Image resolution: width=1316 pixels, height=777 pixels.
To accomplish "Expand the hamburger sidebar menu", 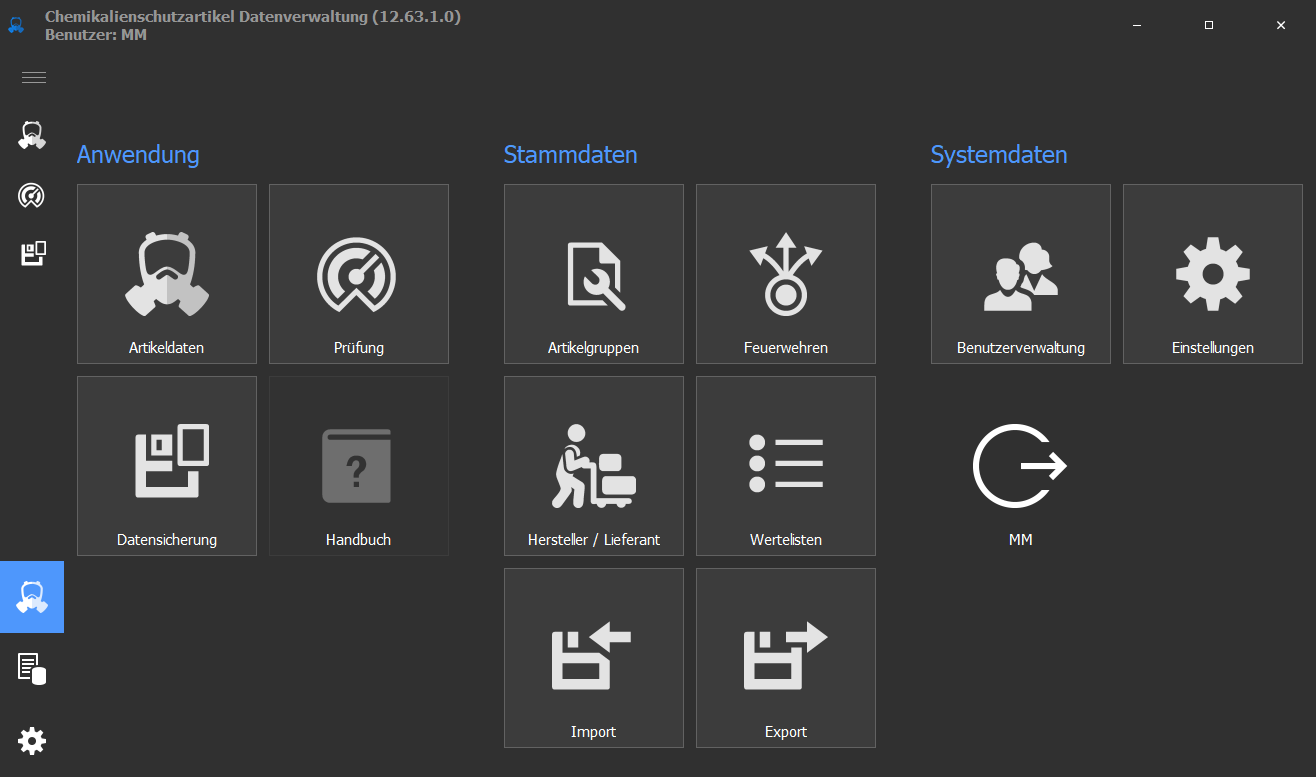I will point(33,78).
